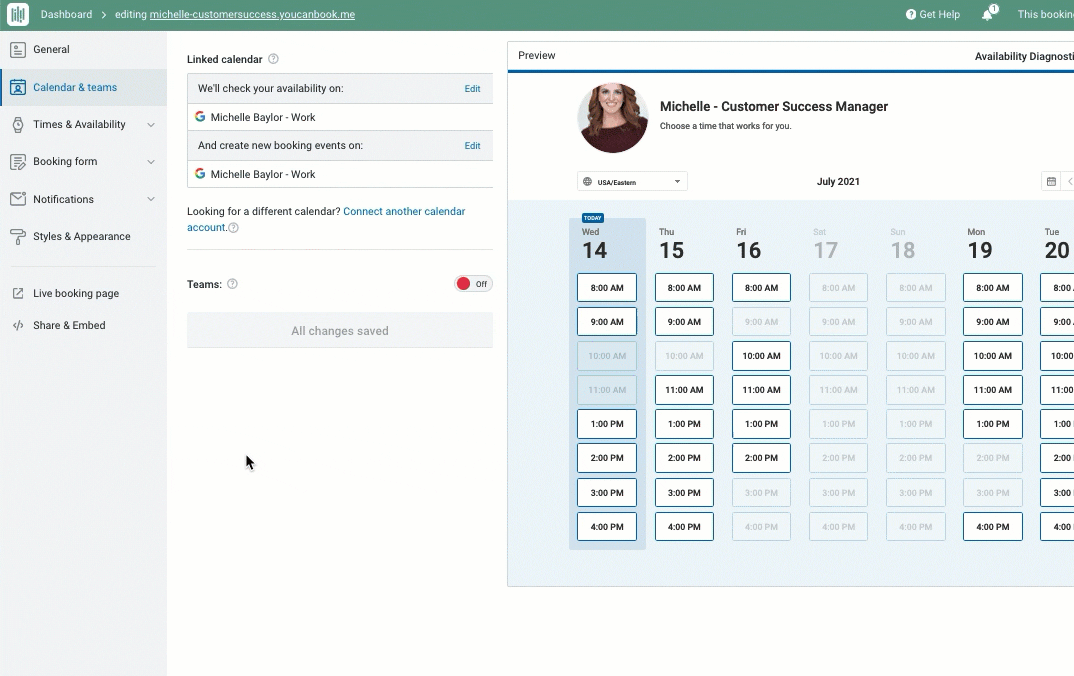1074x676 pixels.
Task: Click the Notifications envelope icon
Action: click(18, 199)
